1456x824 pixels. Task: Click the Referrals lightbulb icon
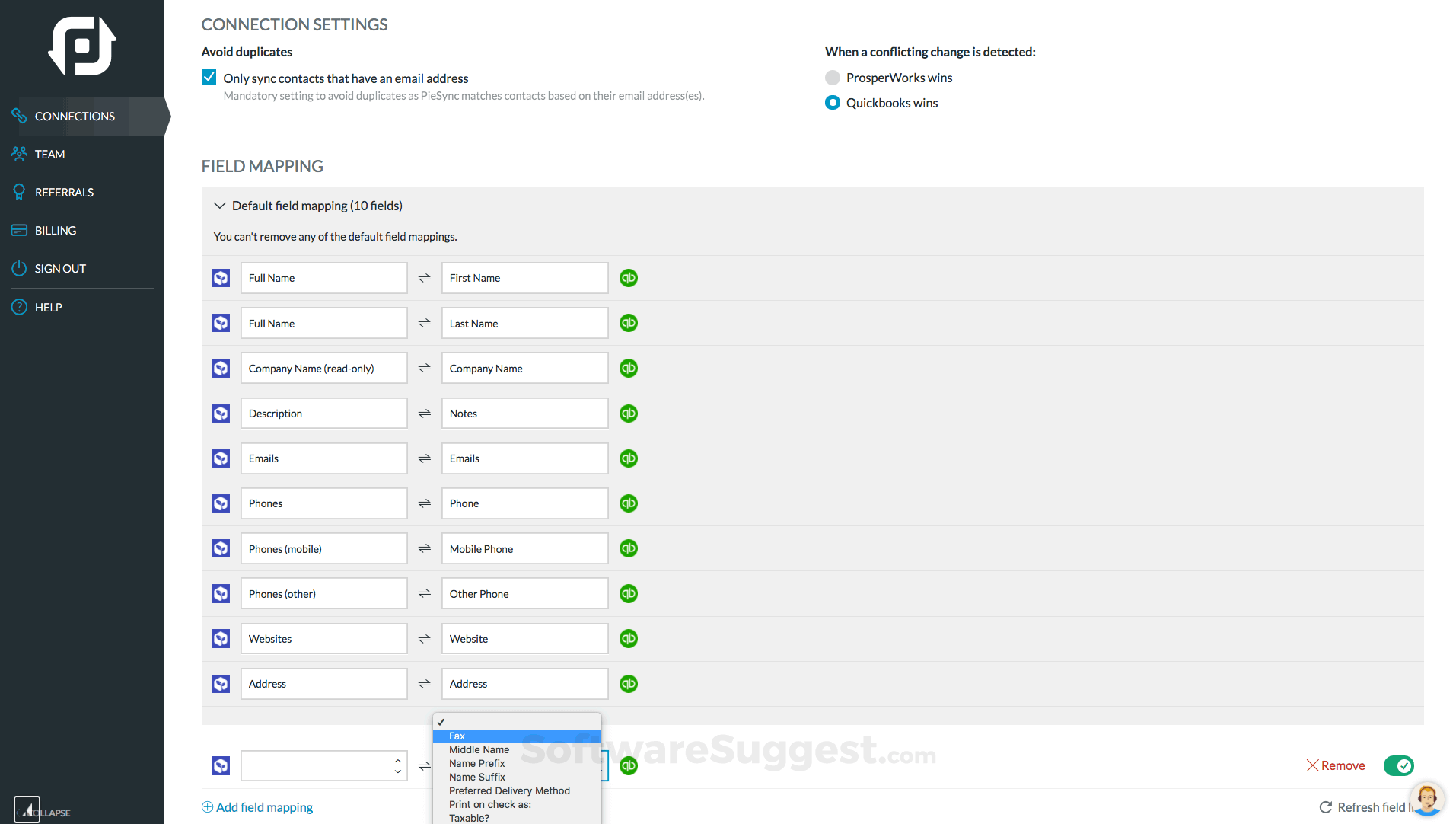tap(19, 192)
